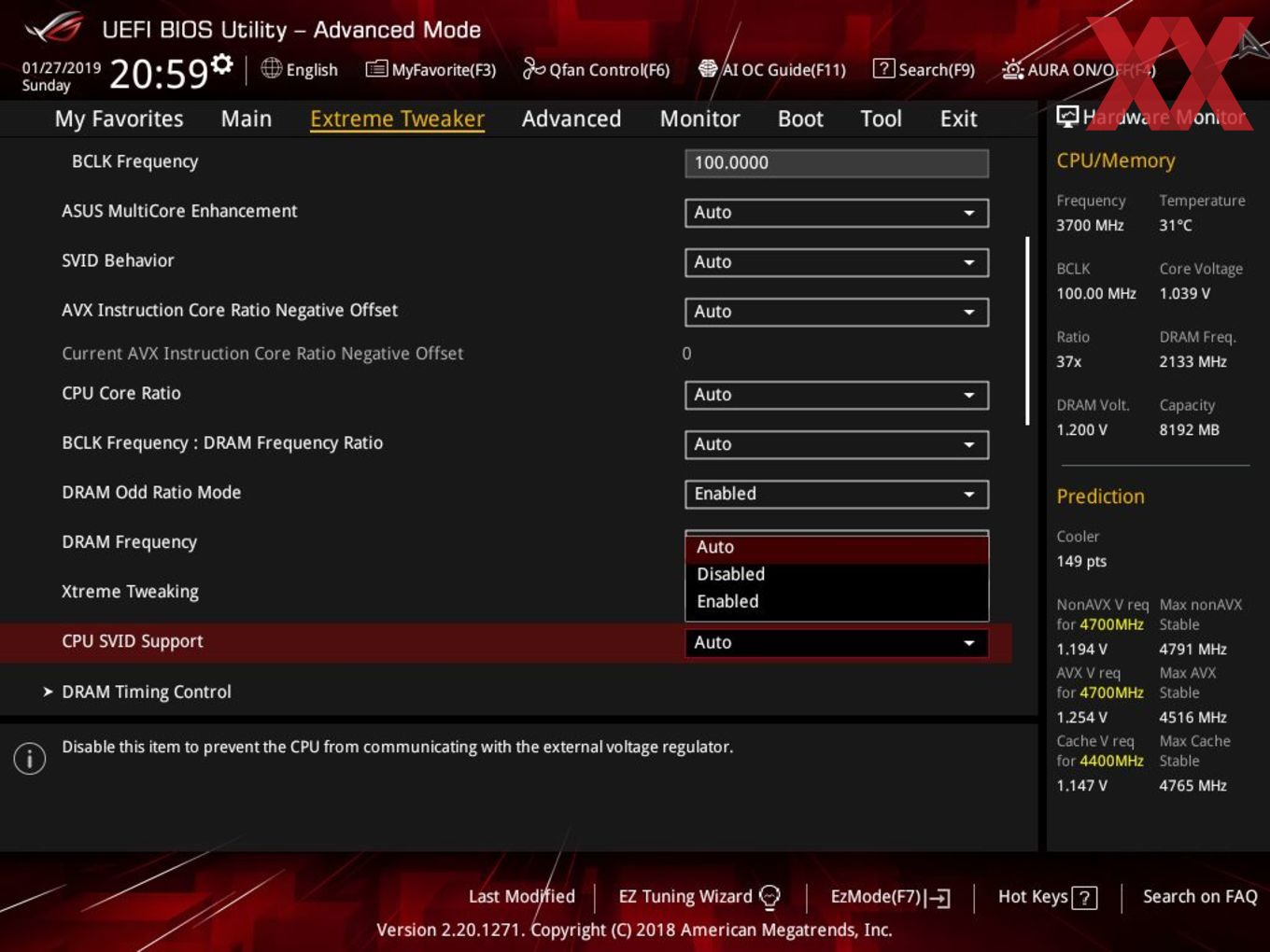The width and height of the screenshot is (1270, 952).
Task: Go to the Exit tab
Action: 959,119
